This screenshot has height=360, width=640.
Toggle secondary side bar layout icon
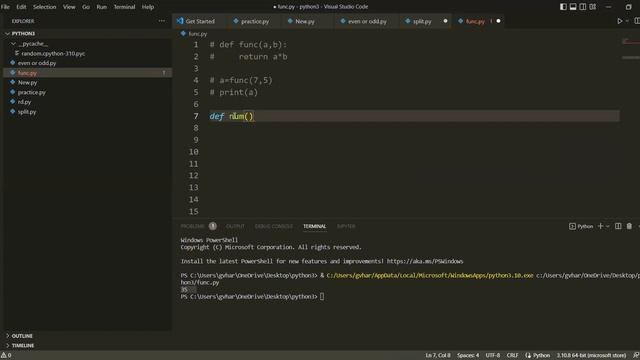pyautogui.click(x=583, y=7)
